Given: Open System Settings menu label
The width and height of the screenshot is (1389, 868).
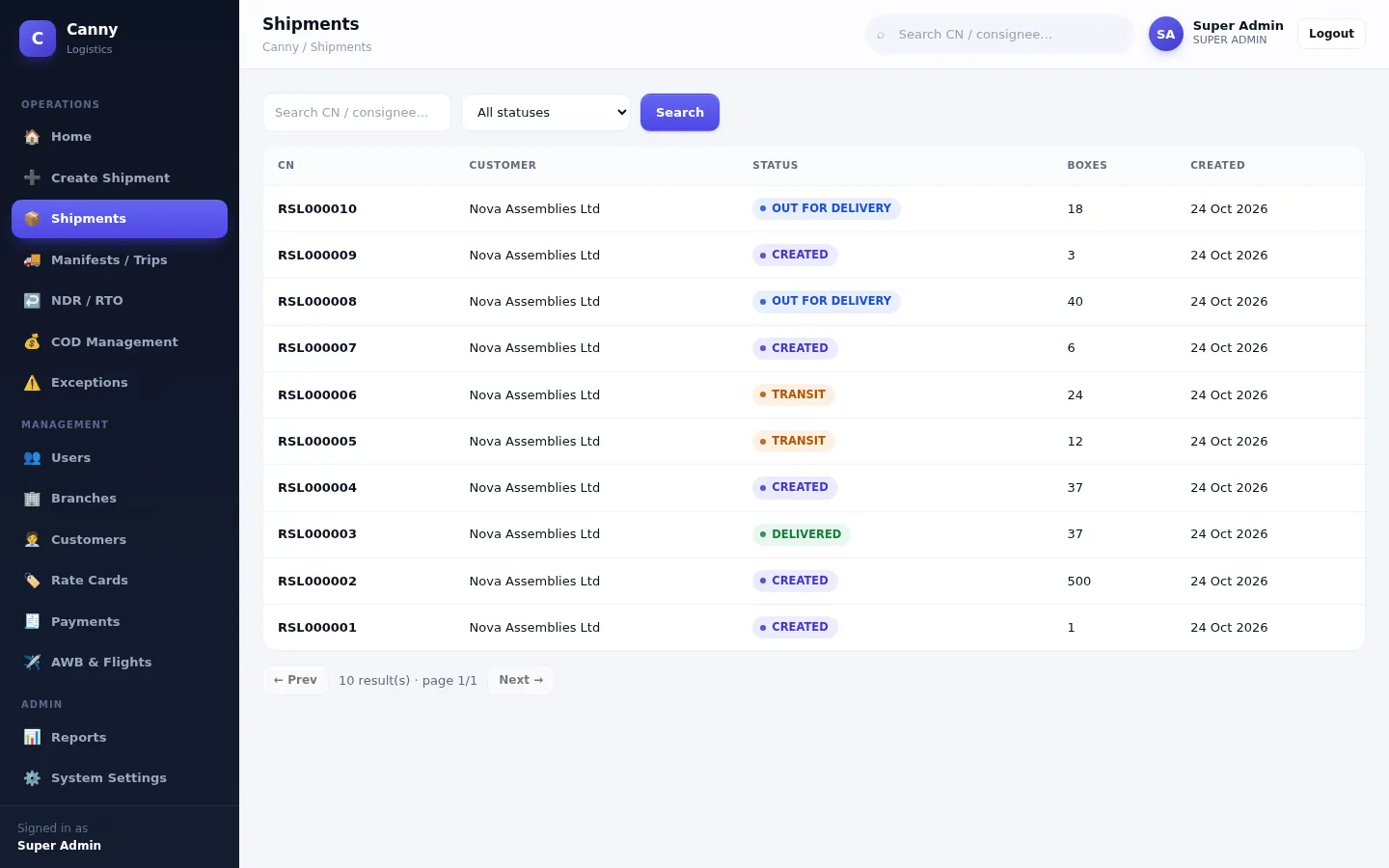Looking at the screenshot, I should (108, 778).
